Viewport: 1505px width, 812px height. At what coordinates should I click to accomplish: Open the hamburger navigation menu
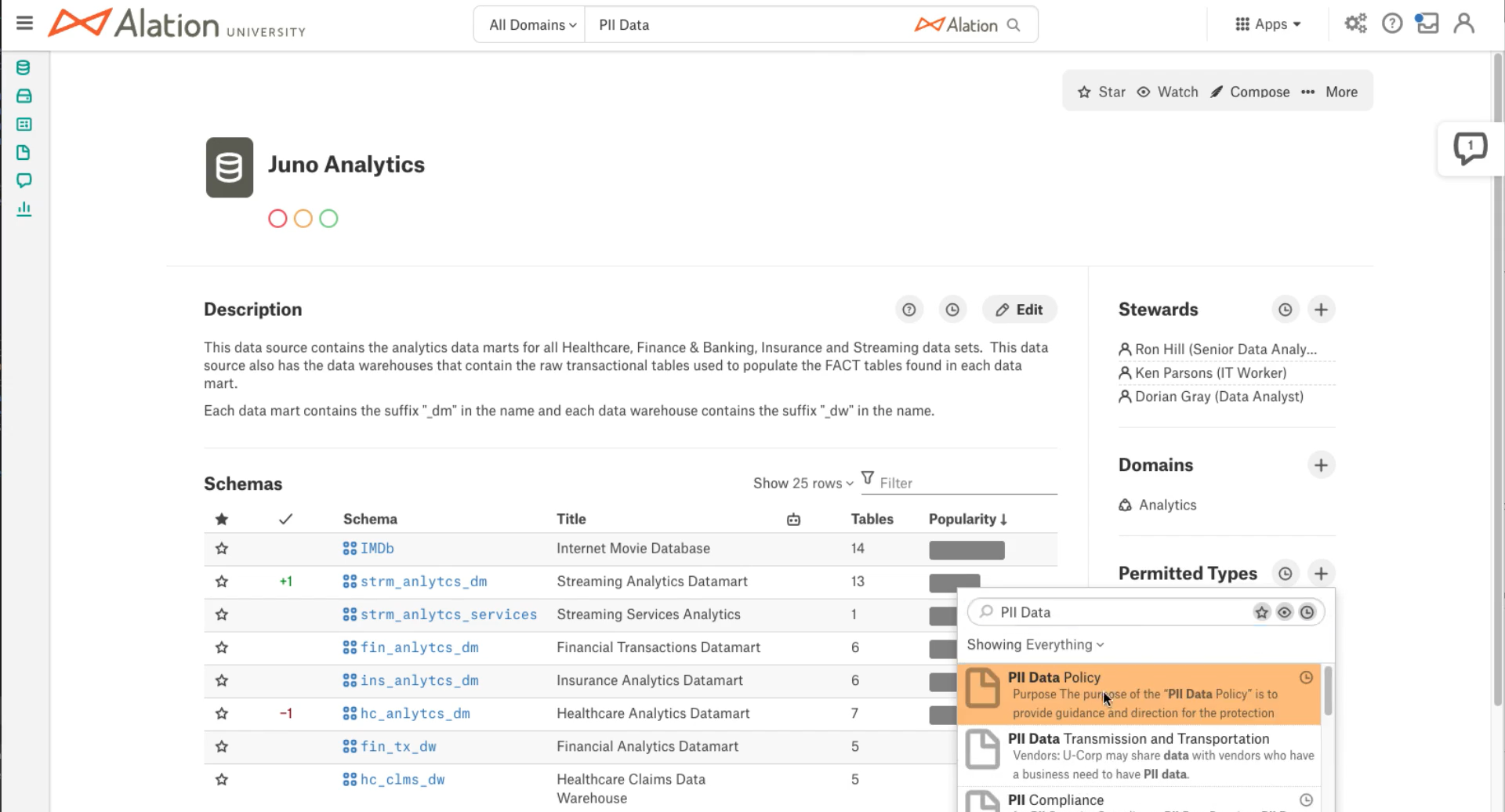[x=24, y=23]
